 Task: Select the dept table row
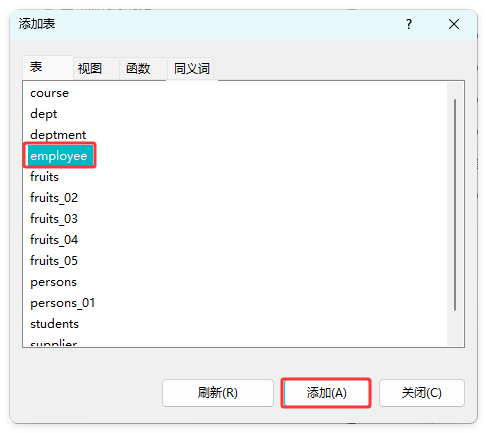tap(43, 114)
